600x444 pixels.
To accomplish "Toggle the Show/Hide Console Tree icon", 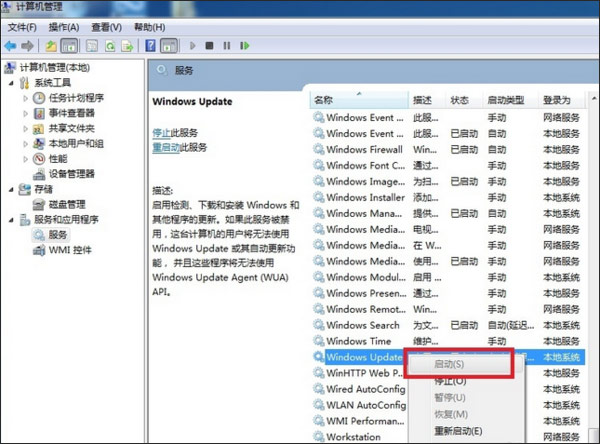I will click(x=69, y=46).
